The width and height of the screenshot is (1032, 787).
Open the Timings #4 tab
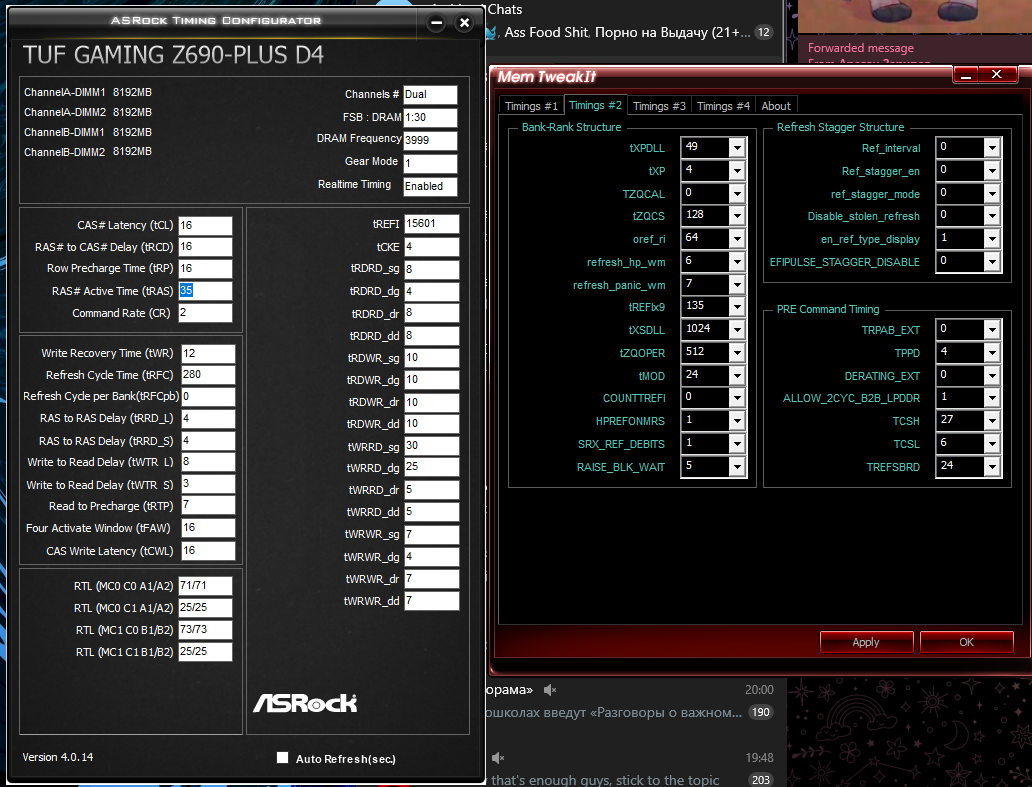[723, 106]
